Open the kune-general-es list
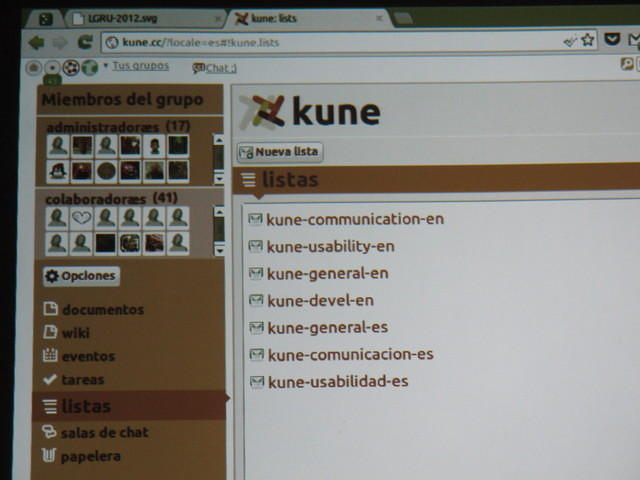The image size is (640, 480). [x=328, y=327]
